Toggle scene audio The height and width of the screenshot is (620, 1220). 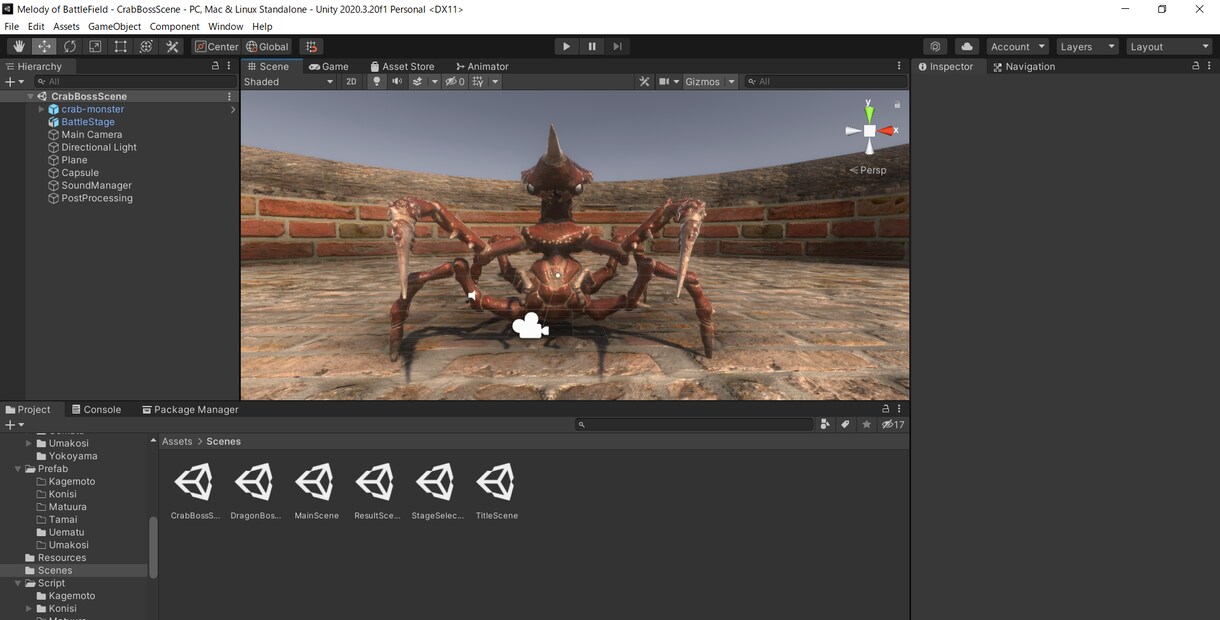[x=397, y=82]
